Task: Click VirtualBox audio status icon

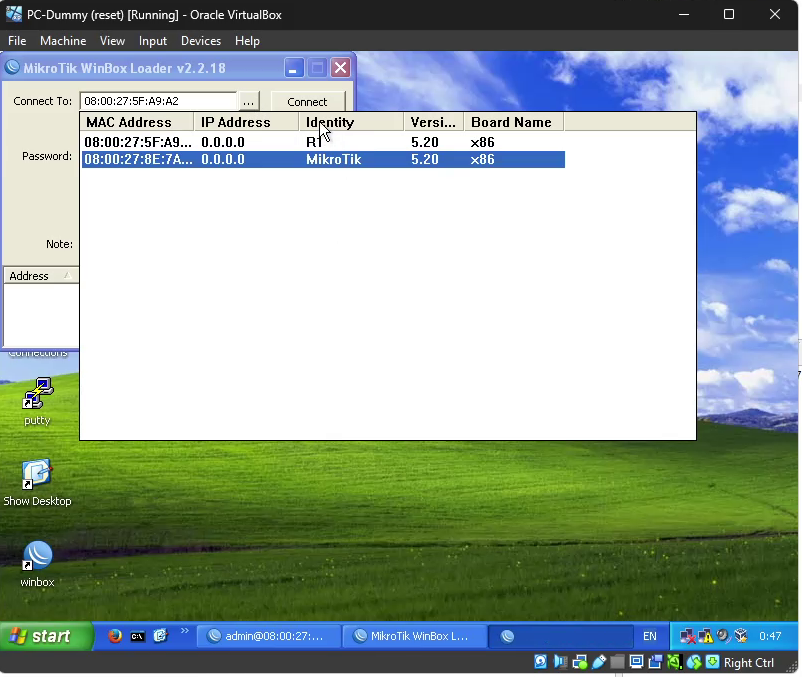Action: (x=560, y=662)
